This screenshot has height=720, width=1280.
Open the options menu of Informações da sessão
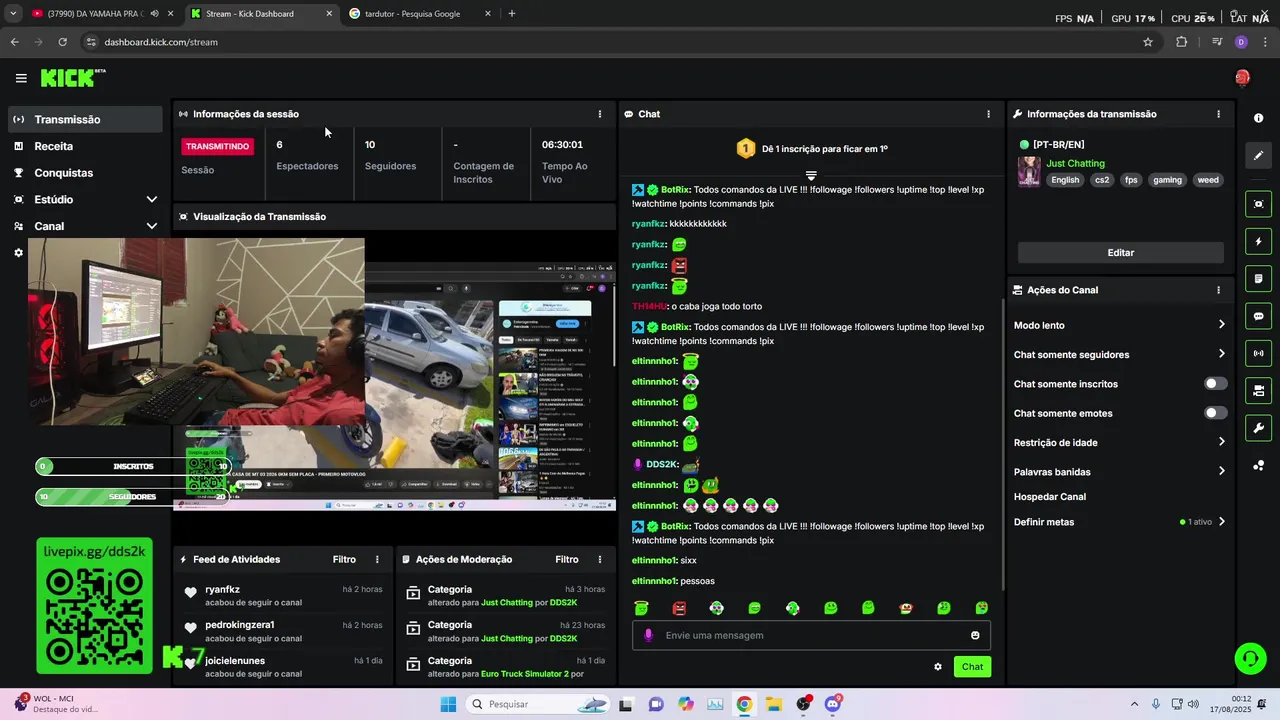(x=600, y=114)
